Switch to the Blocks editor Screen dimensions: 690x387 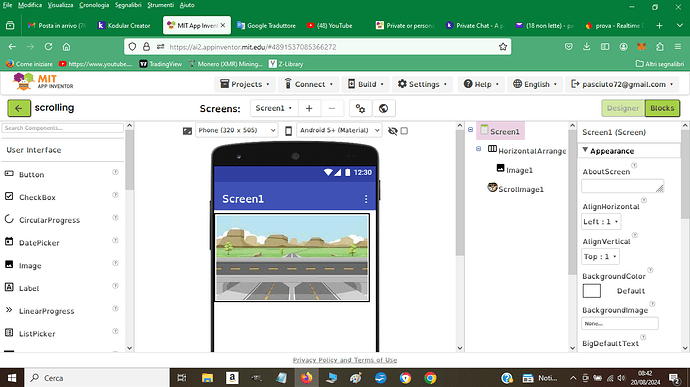pyautogui.click(x=662, y=108)
